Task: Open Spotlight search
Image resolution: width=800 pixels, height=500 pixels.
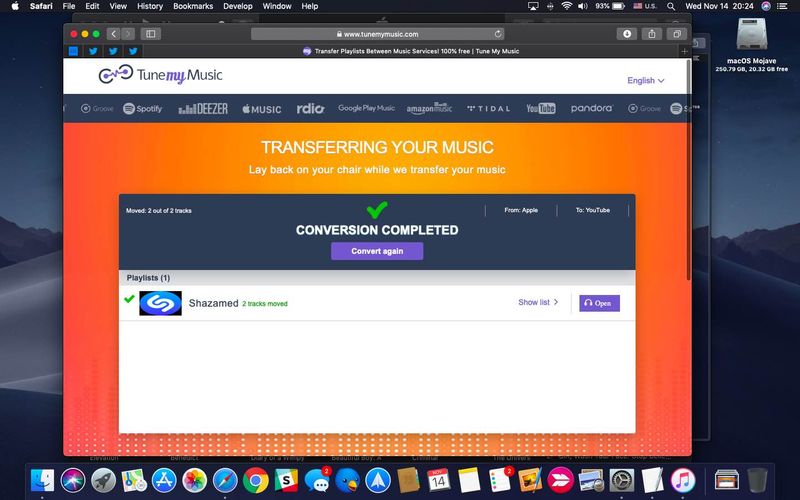Action: pos(671,6)
